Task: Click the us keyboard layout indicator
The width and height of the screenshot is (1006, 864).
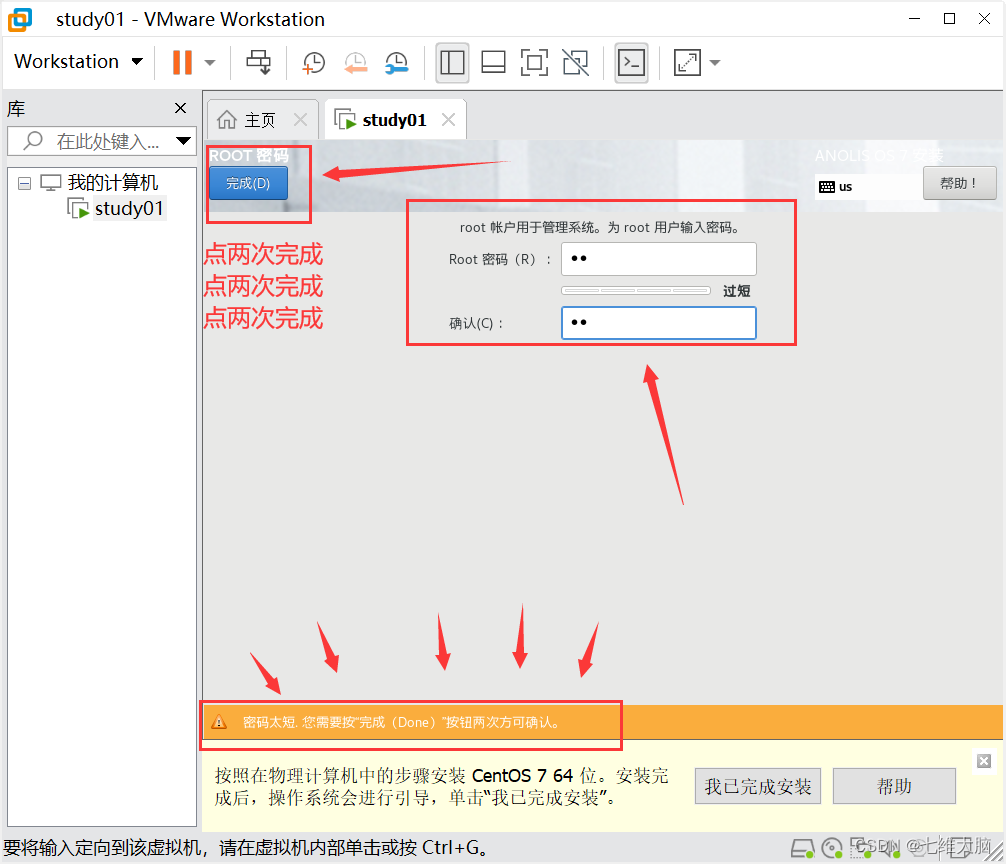Action: 836,187
